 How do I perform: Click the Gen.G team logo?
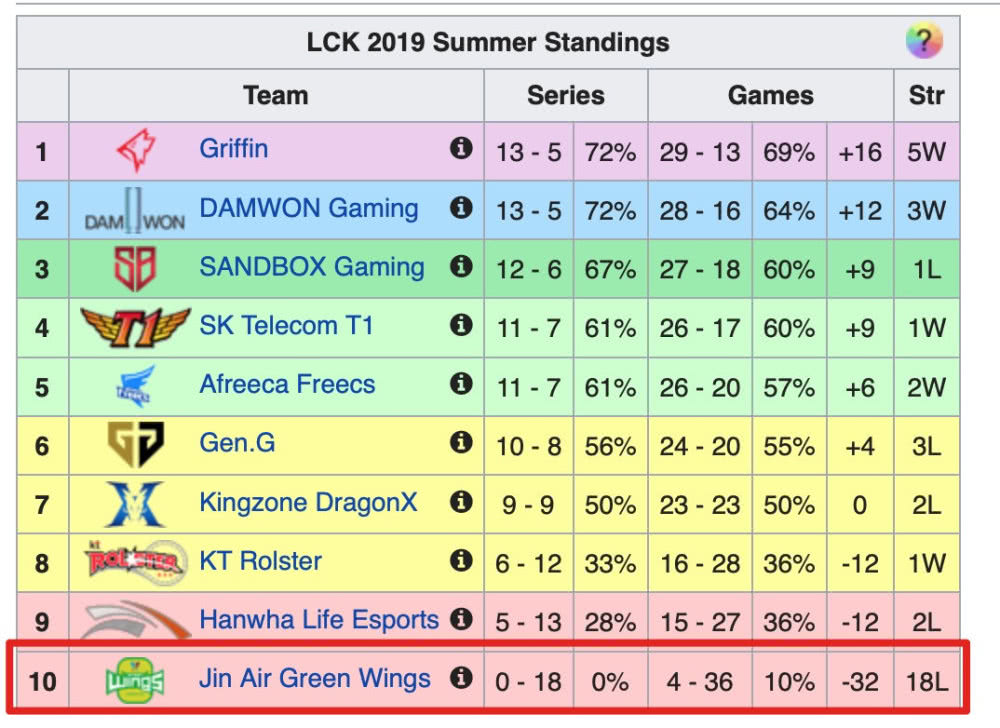[x=135, y=444]
